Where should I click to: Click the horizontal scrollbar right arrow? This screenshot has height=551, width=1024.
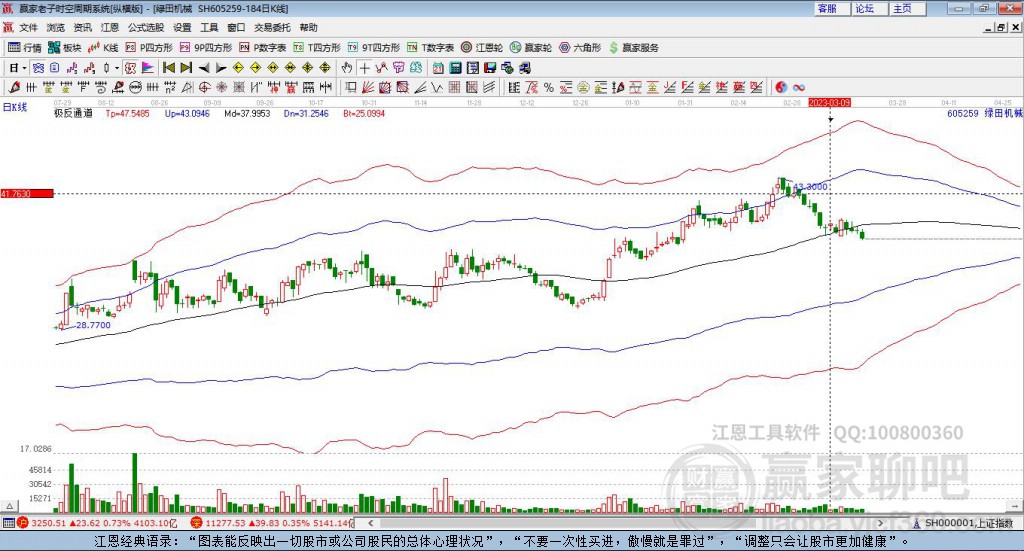point(880,523)
